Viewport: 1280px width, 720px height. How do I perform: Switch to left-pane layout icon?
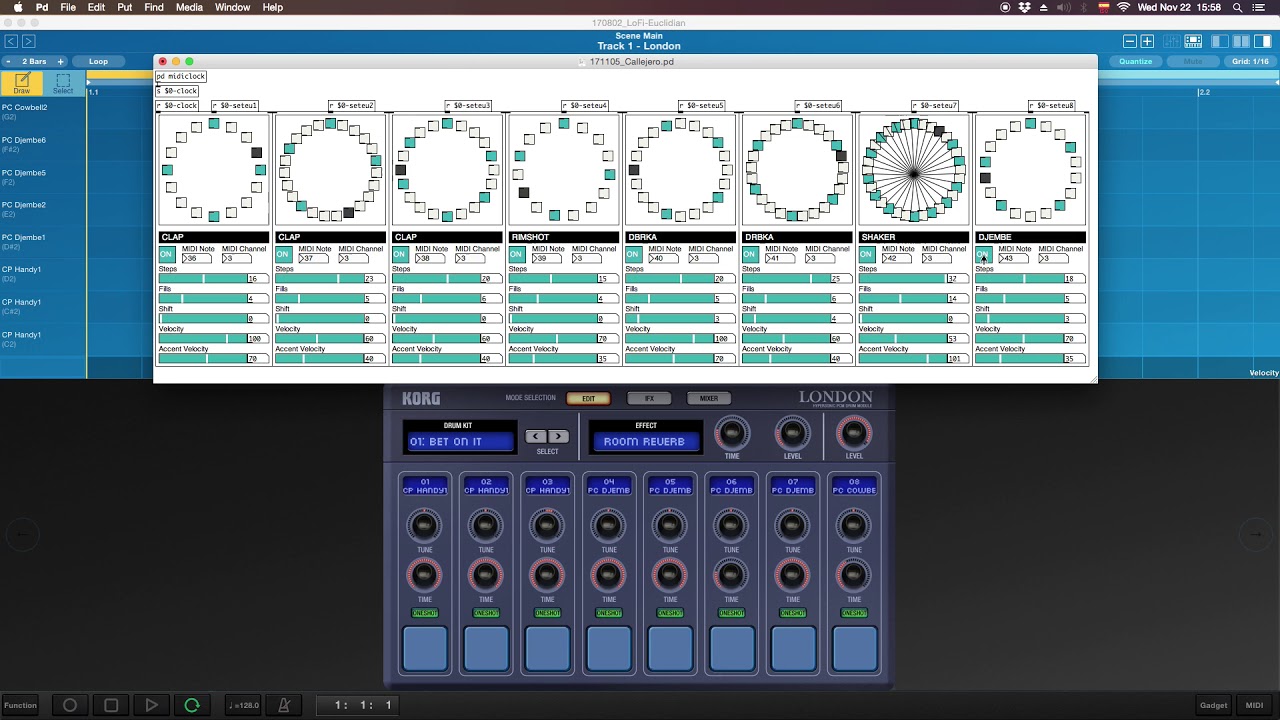tap(1220, 41)
